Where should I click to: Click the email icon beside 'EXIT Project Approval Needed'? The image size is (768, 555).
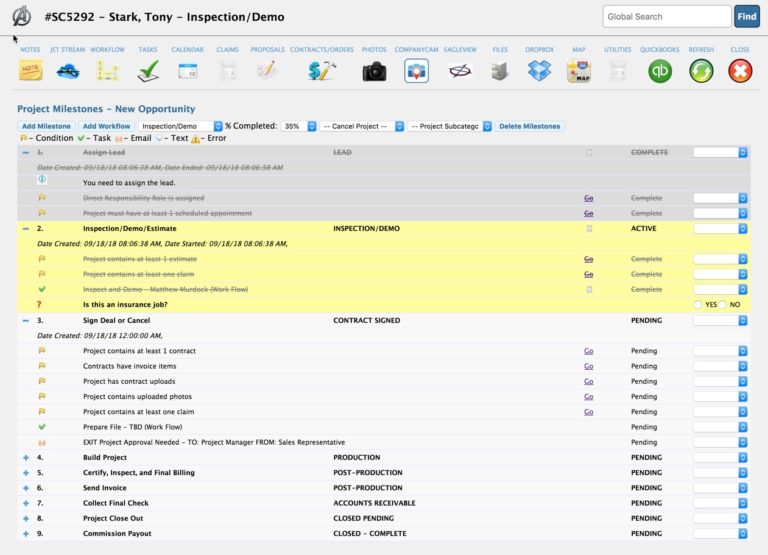[x=42, y=442]
